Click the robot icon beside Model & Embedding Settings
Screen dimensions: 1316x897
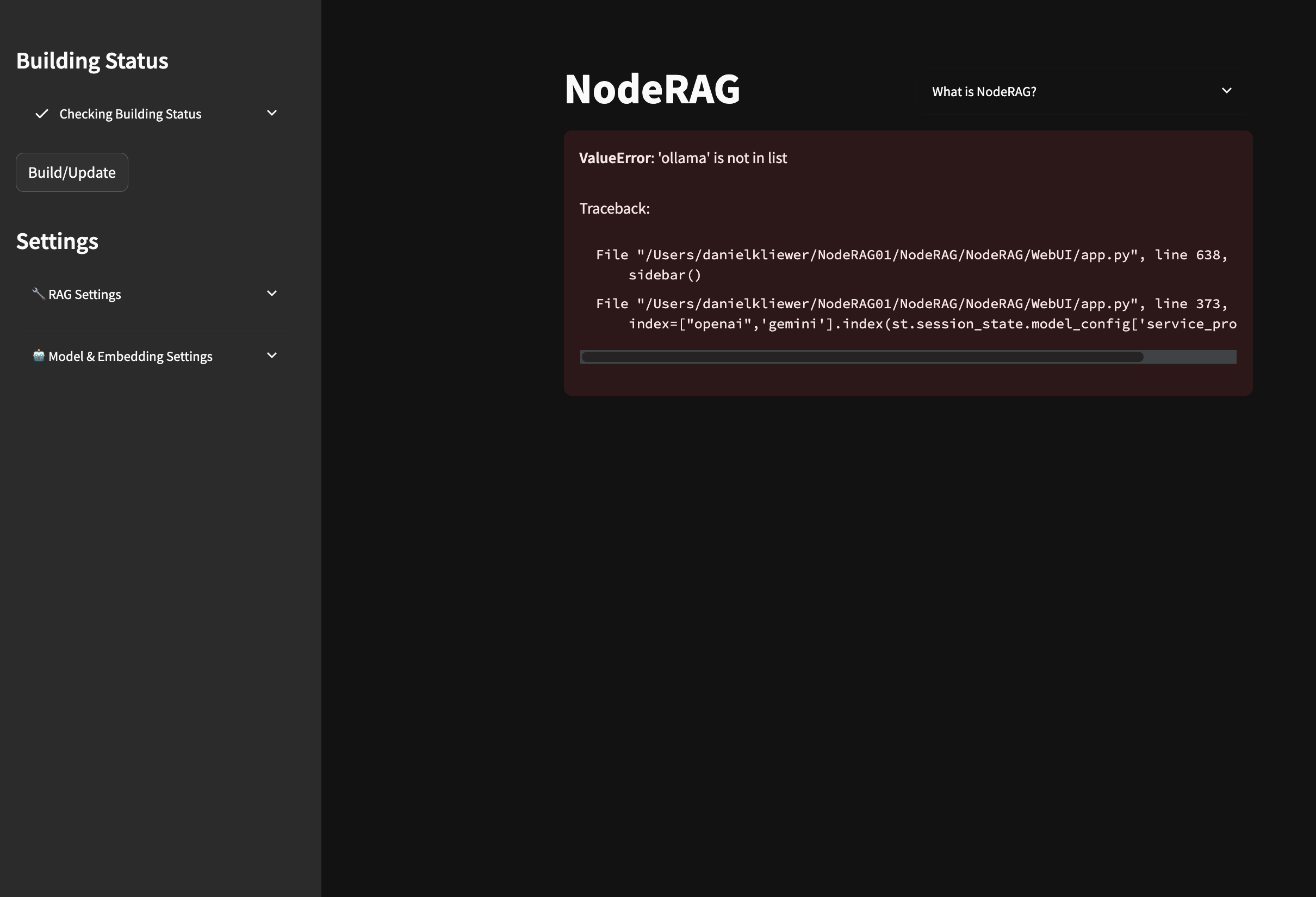(x=39, y=356)
